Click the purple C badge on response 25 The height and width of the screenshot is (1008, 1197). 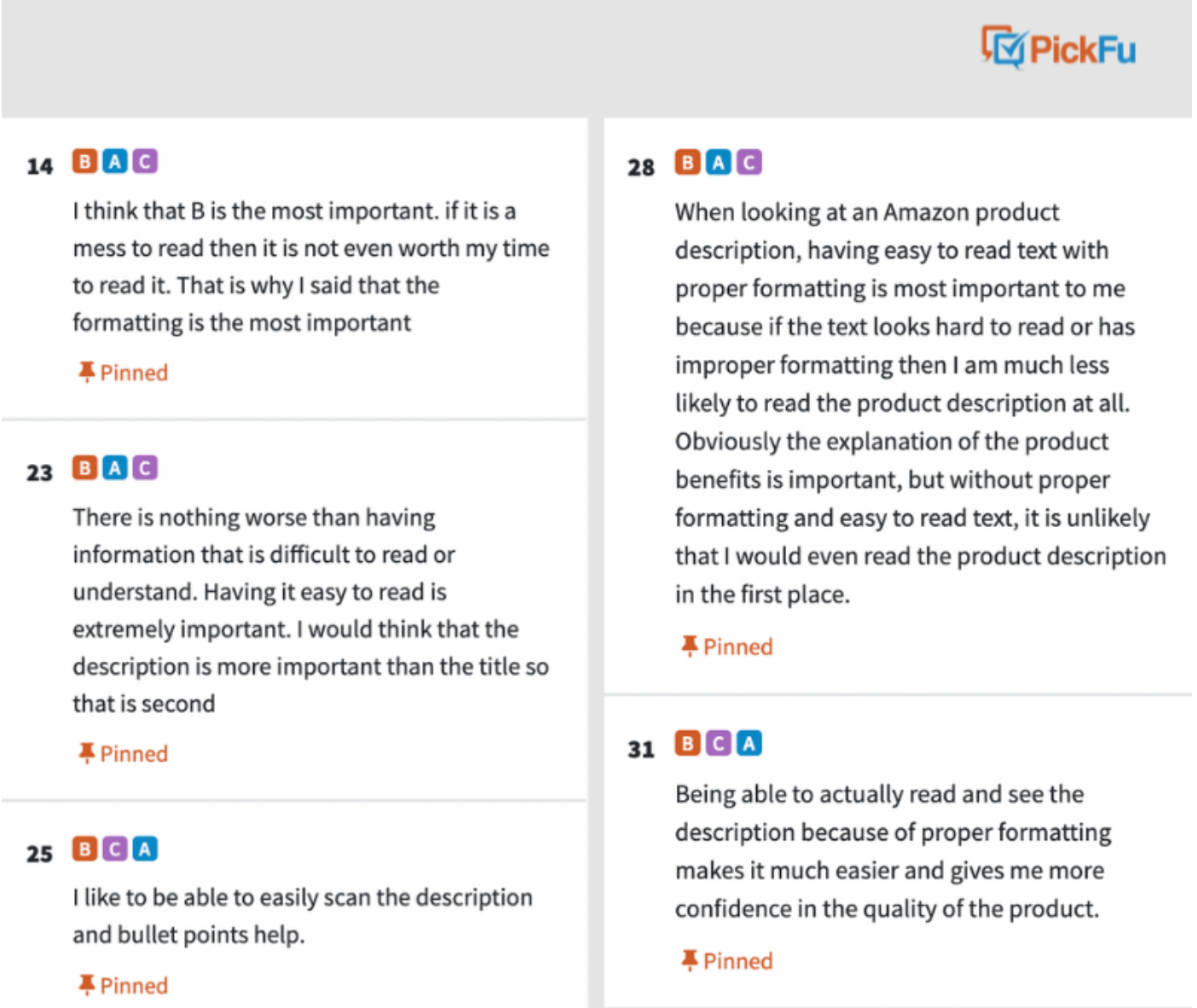point(115,849)
